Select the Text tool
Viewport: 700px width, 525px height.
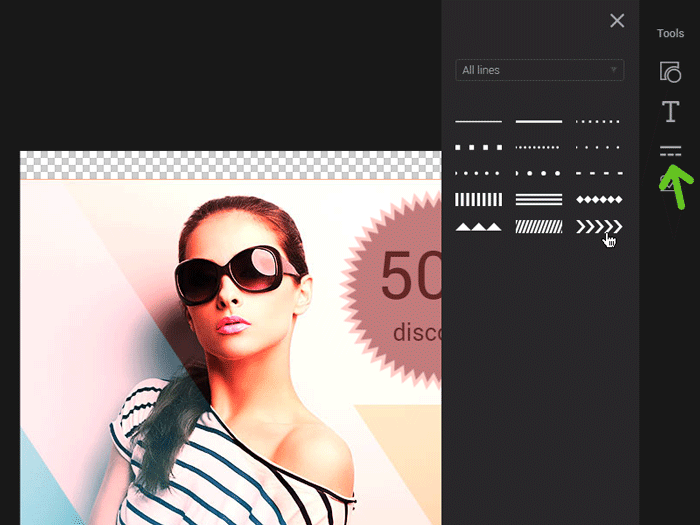[670, 112]
